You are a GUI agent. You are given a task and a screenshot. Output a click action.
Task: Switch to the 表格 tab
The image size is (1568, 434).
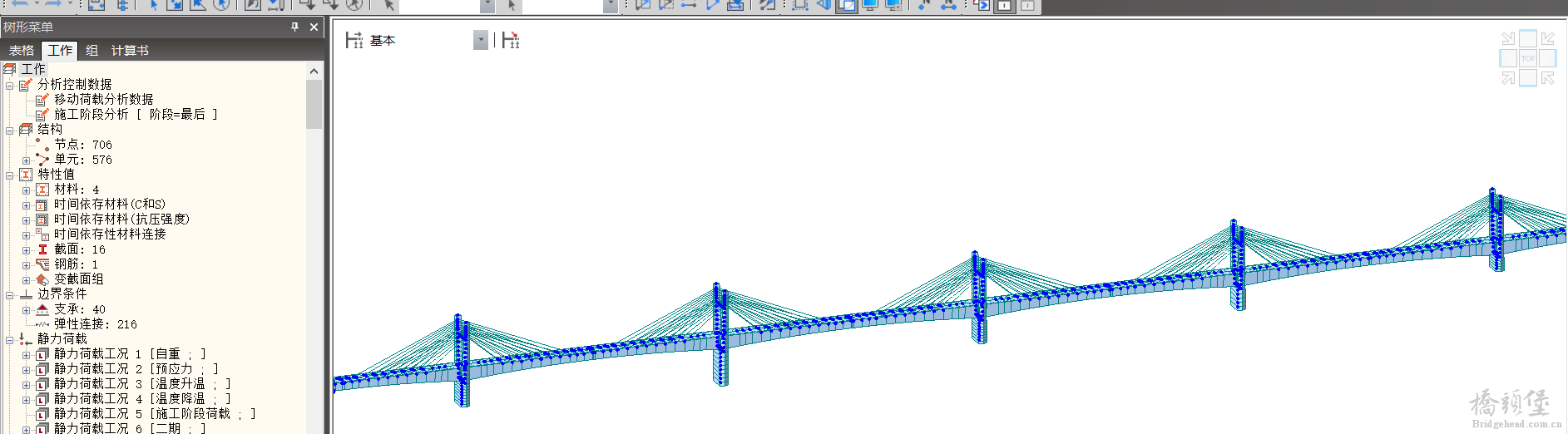22,51
